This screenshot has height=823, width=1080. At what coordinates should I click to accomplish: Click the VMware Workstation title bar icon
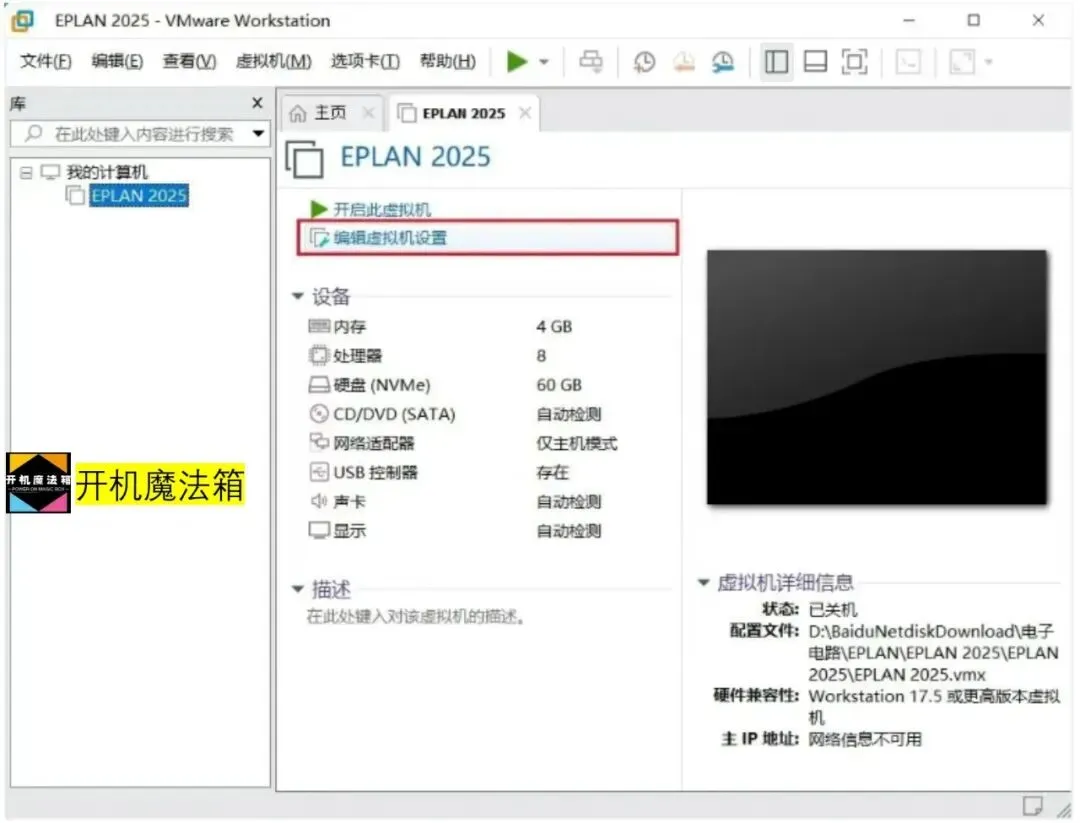pos(23,21)
